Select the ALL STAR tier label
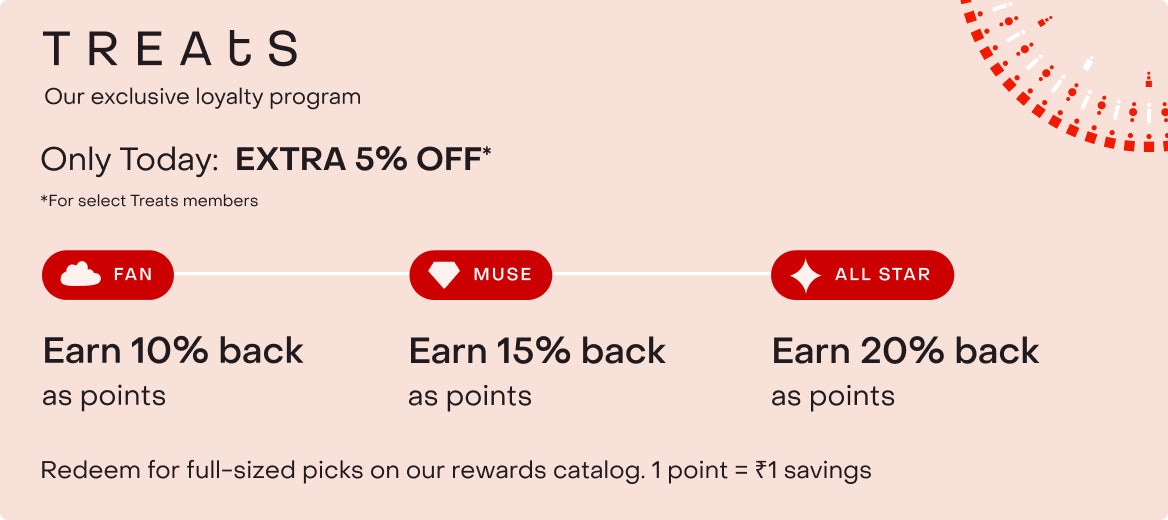Image resolution: width=1168 pixels, height=520 pixels. [882, 274]
